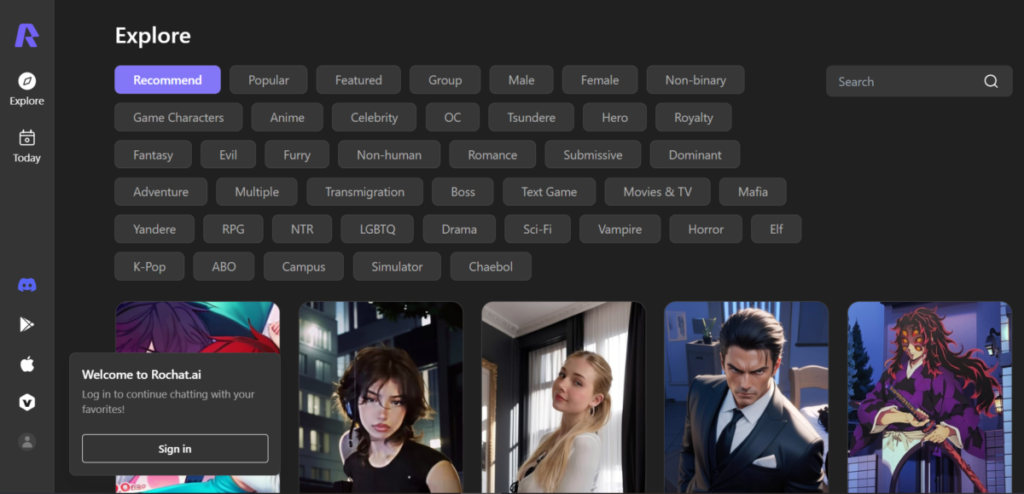Open the user profile avatar icon
This screenshot has width=1024, height=494.
click(x=27, y=441)
